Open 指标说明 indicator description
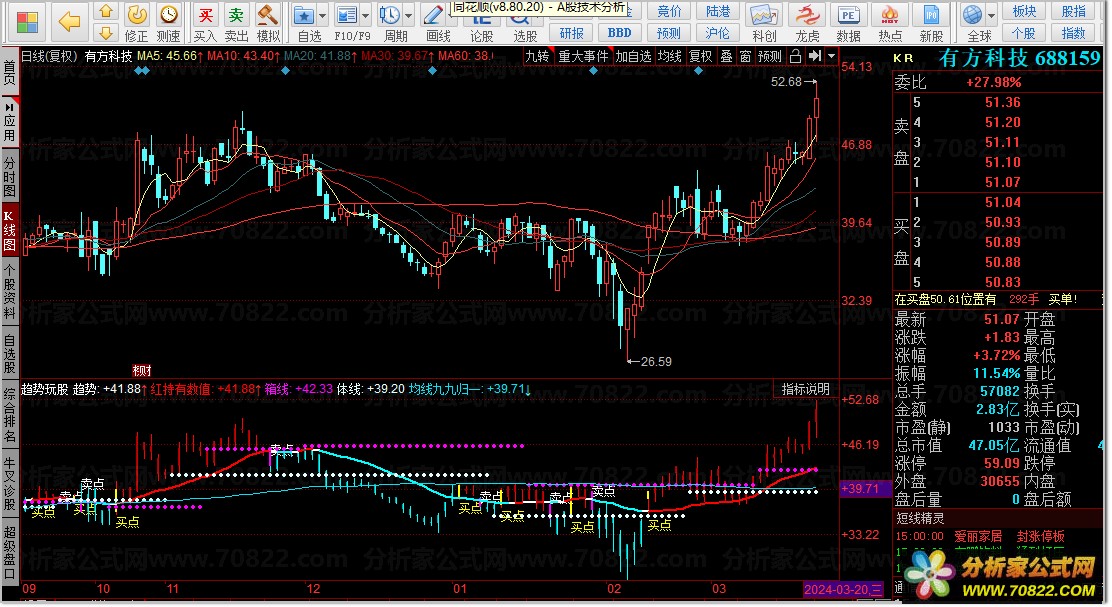1112x607 pixels. click(x=805, y=389)
